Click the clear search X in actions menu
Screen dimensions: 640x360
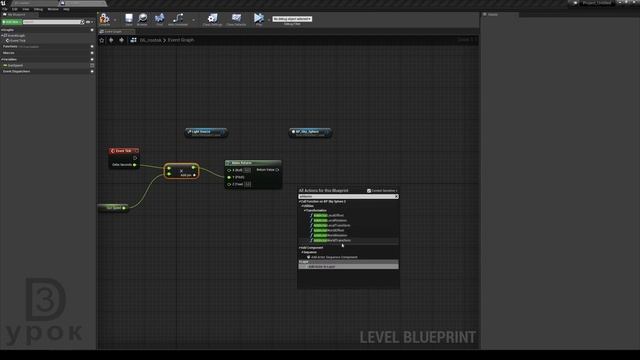pyautogui.click(x=396, y=197)
